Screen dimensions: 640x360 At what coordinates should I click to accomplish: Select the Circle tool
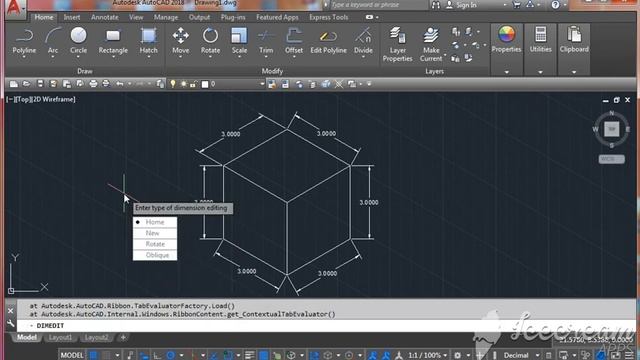tap(78, 41)
